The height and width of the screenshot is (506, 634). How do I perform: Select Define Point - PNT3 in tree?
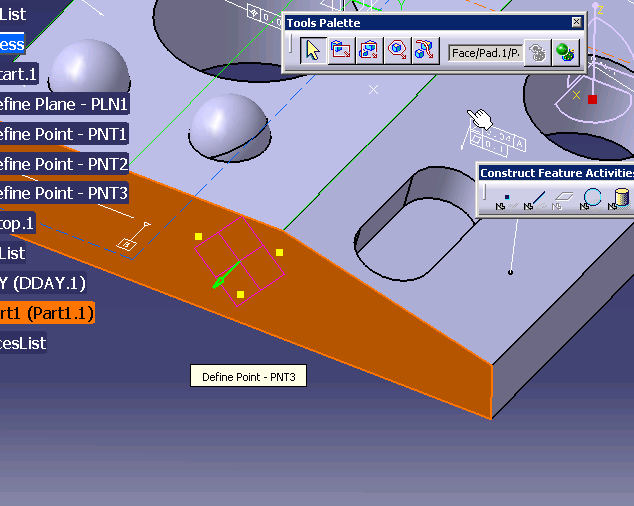coord(62,193)
